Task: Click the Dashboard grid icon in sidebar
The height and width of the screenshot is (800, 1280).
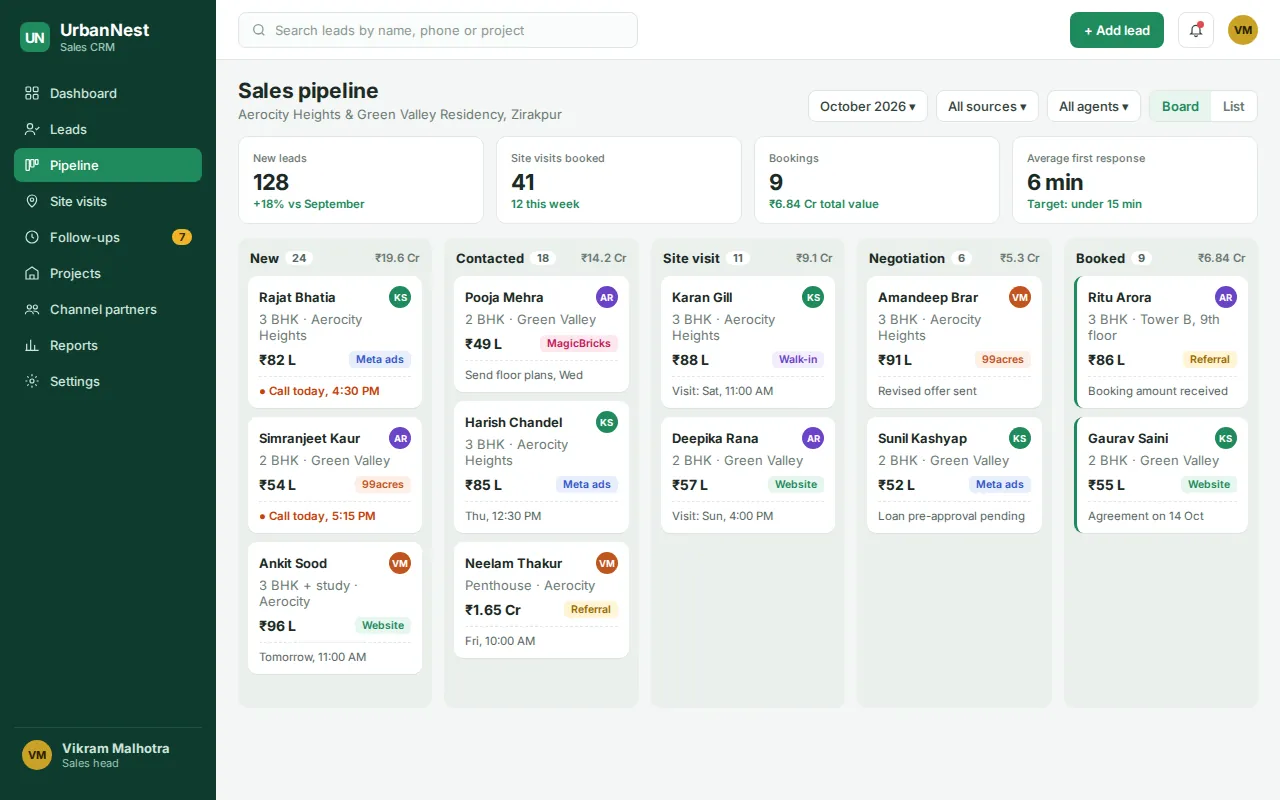Action: pyautogui.click(x=32, y=93)
